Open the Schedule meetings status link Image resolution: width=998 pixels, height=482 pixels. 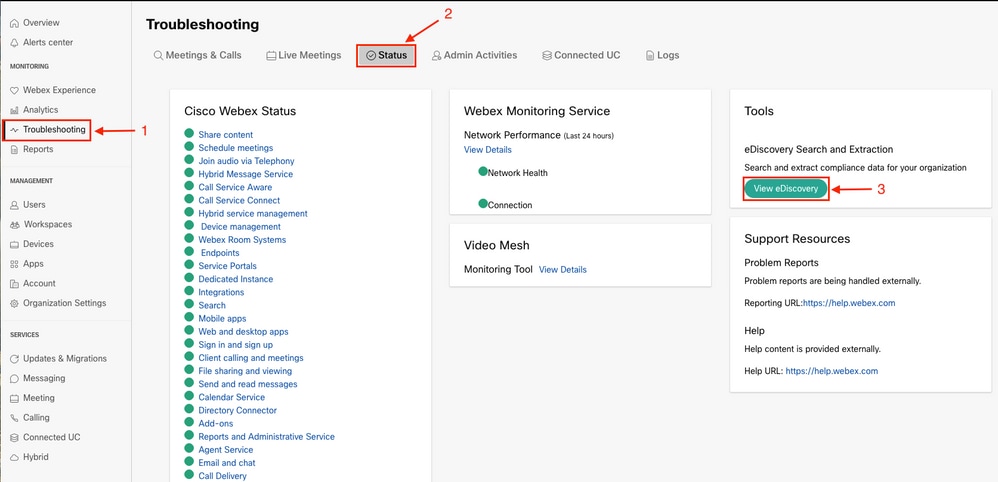[x=235, y=148]
